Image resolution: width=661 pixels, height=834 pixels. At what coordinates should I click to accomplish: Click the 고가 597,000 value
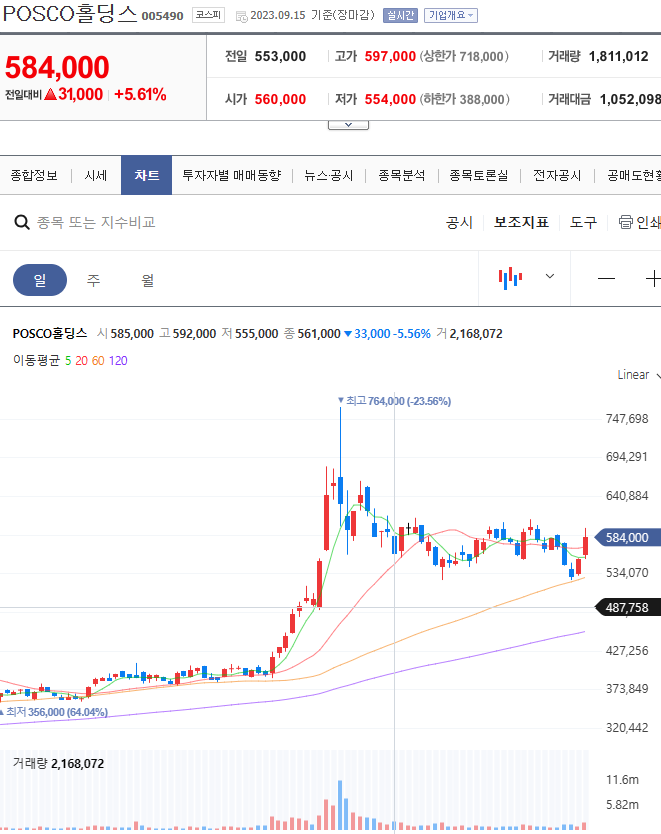click(x=390, y=56)
